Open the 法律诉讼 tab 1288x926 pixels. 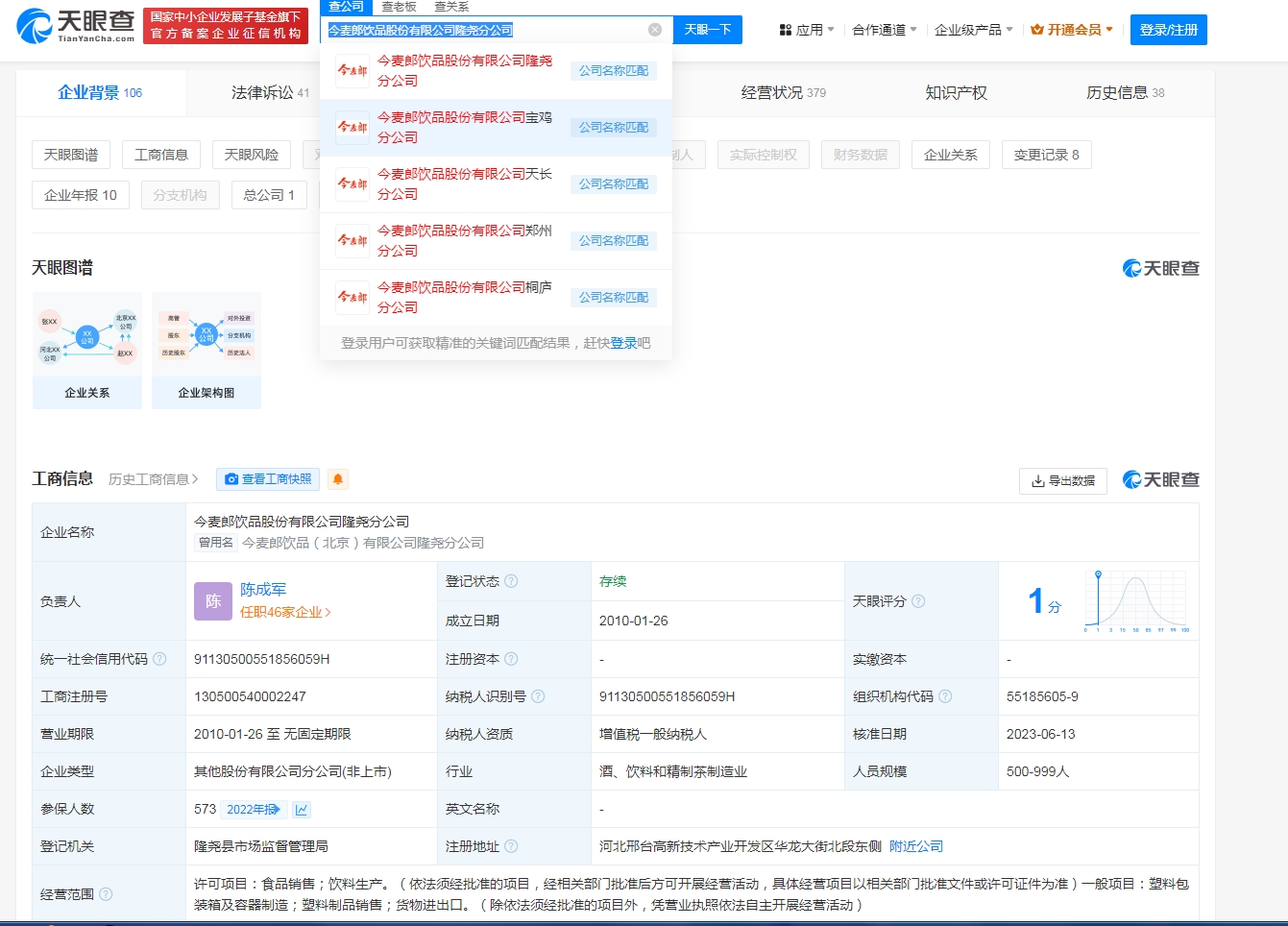pos(270,92)
